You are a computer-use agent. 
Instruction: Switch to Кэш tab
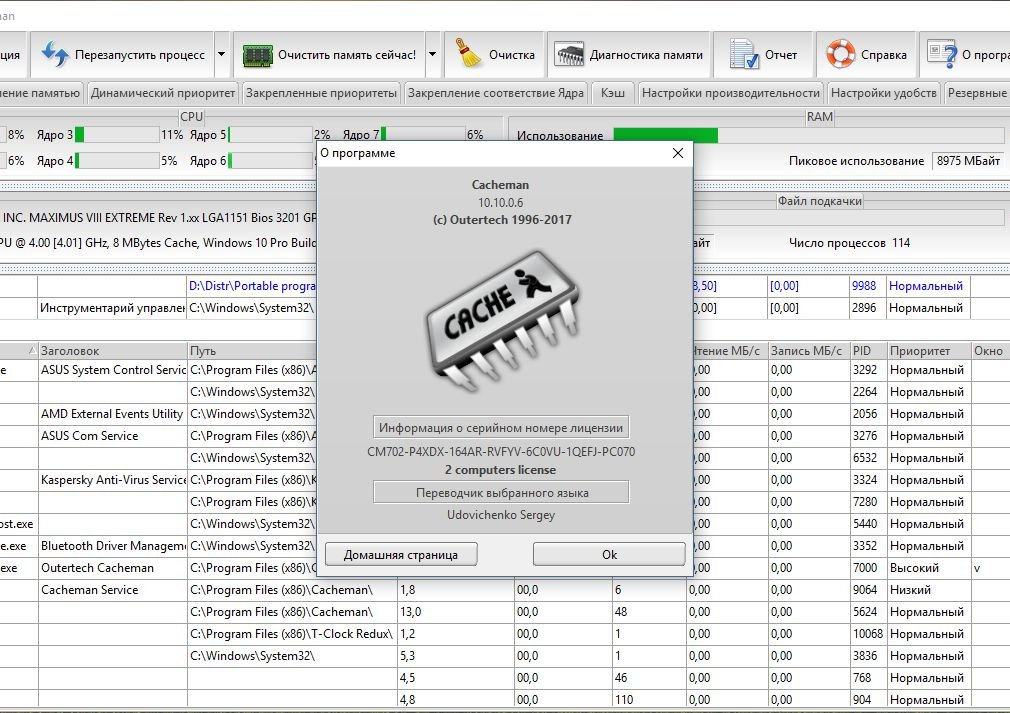pos(613,93)
